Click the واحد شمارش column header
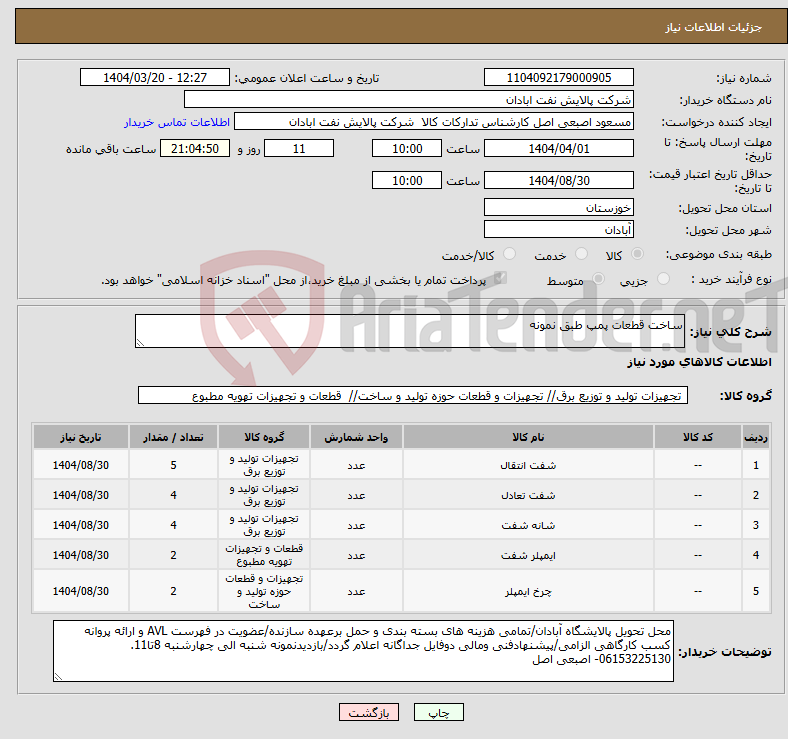The width and height of the screenshot is (788, 739). point(356,437)
